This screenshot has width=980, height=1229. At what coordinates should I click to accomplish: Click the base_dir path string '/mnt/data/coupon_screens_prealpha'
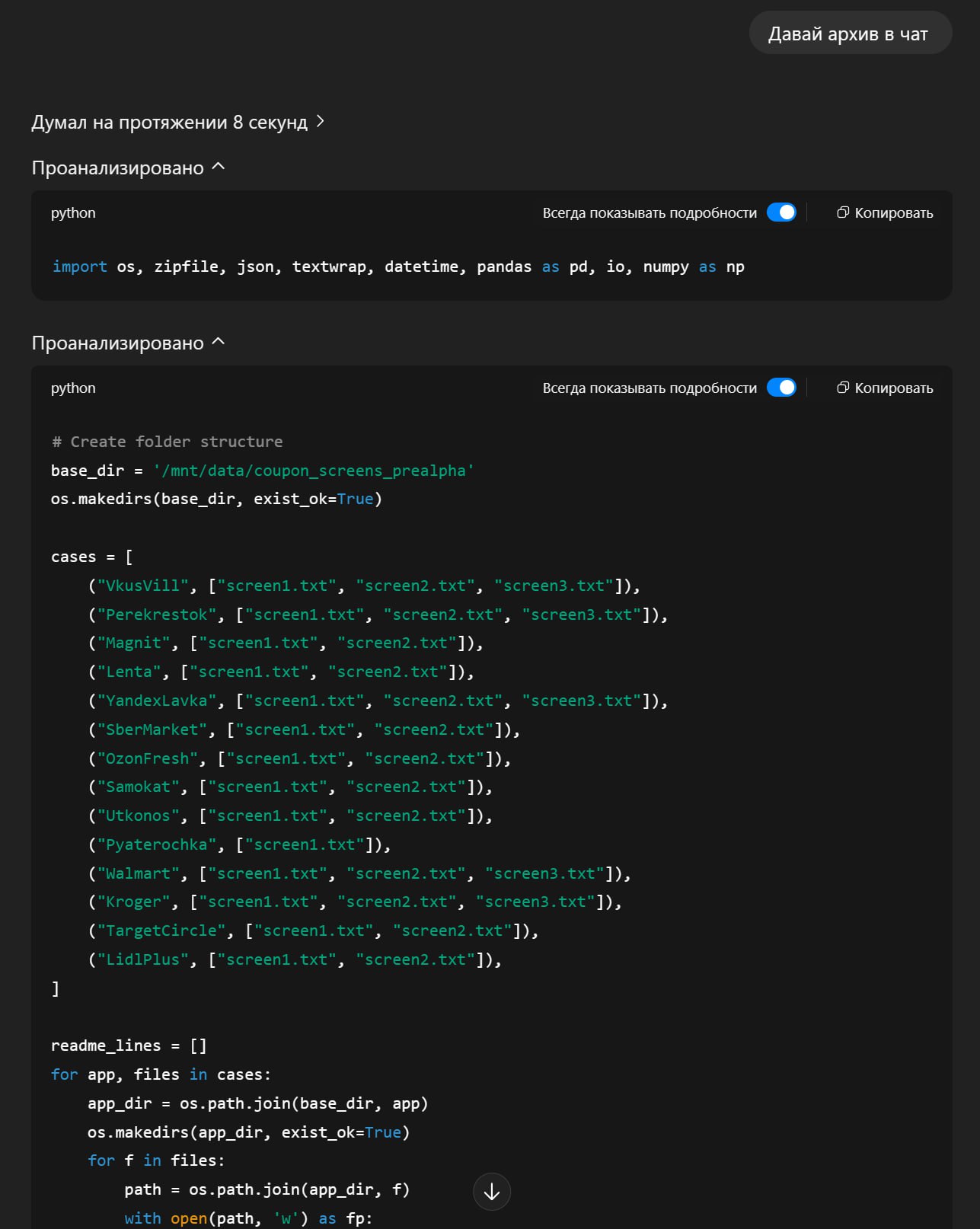(x=313, y=471)
